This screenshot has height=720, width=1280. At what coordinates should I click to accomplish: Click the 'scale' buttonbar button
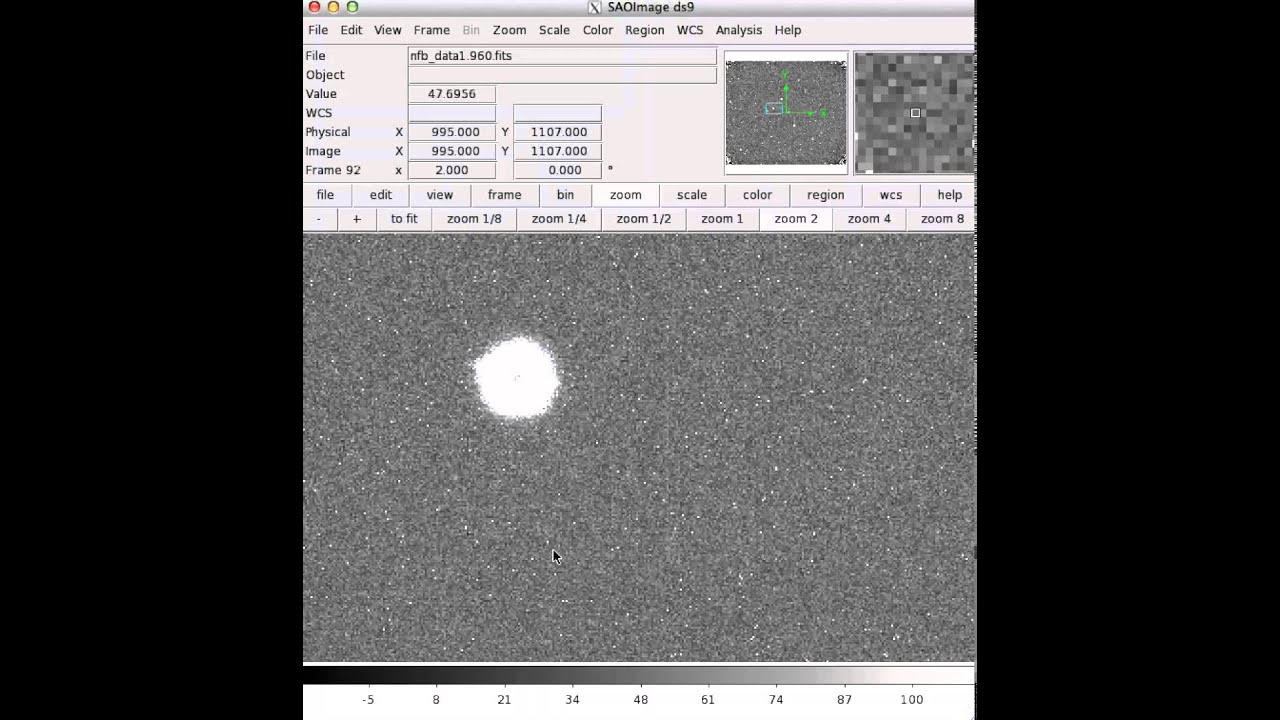click(692, 195)
